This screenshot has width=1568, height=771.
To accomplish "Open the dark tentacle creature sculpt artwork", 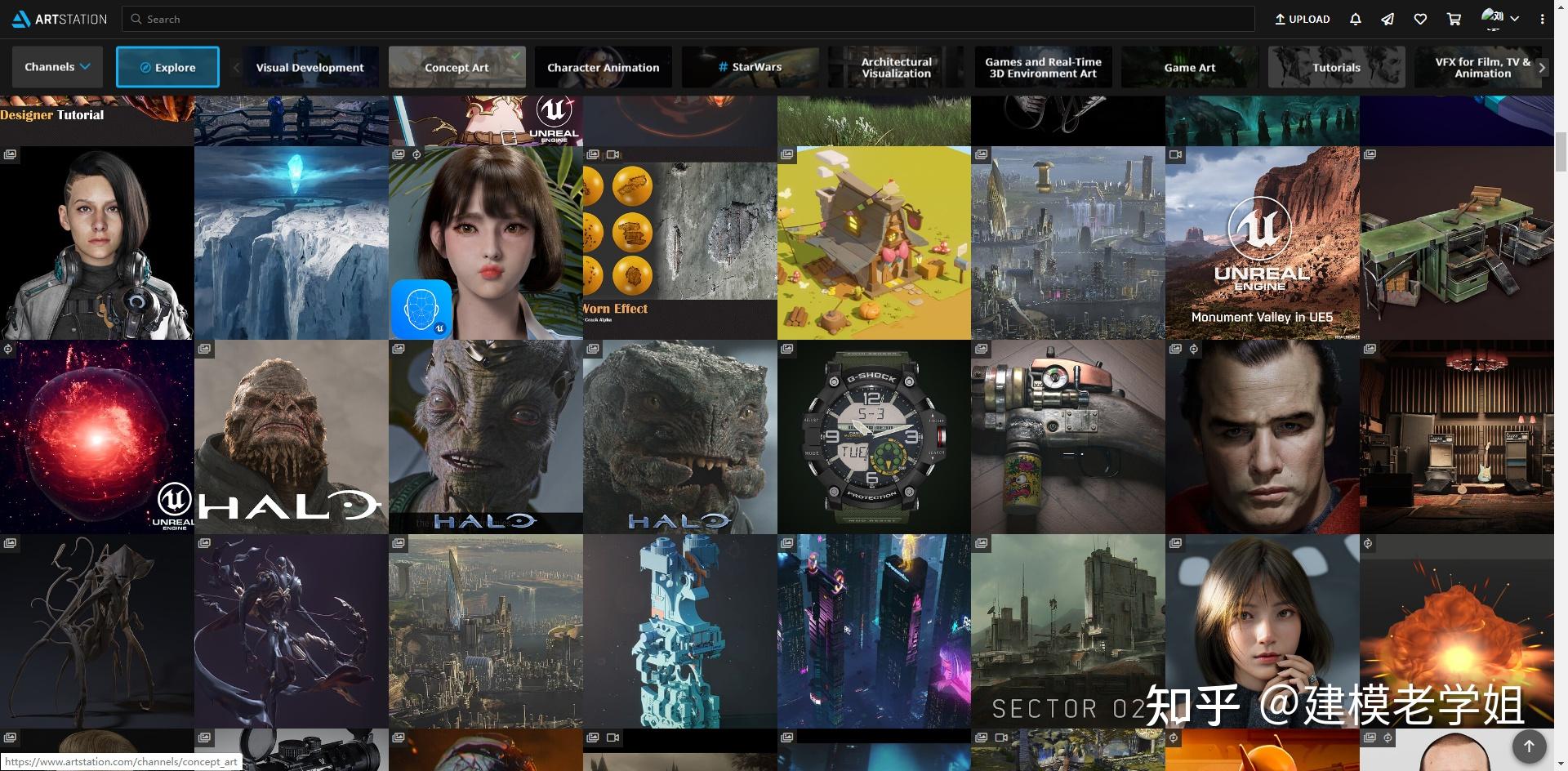I will click(96, 631).
